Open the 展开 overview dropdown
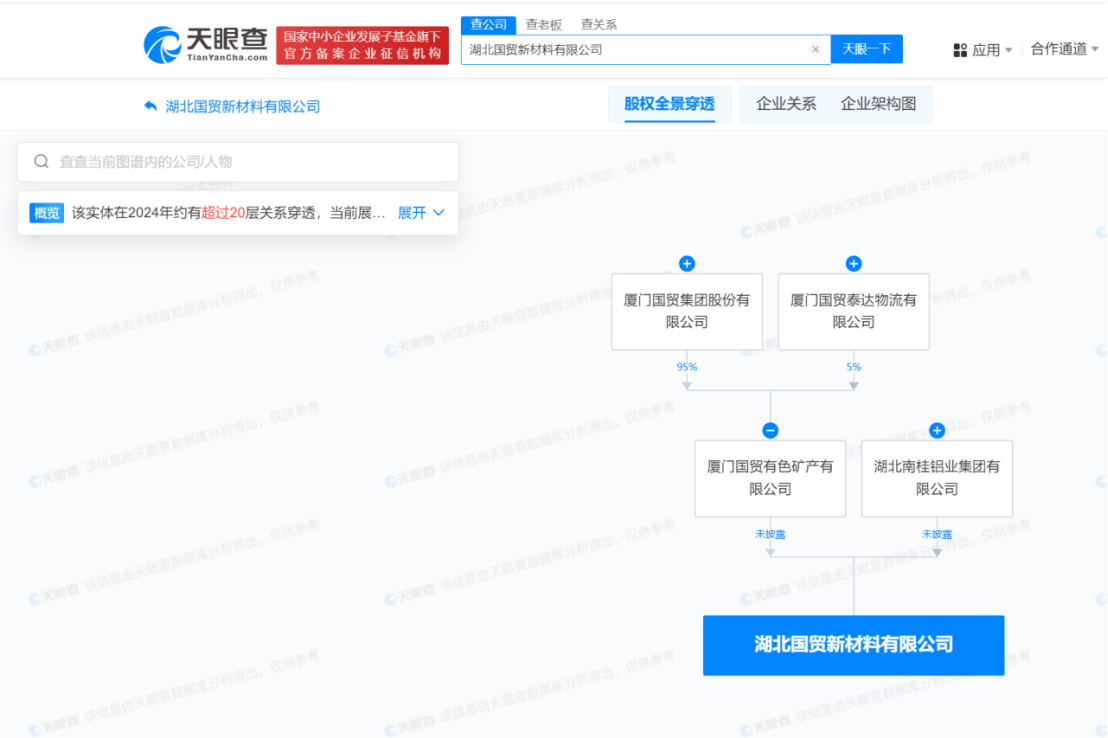1108x738 pixels. click(421, 213)
